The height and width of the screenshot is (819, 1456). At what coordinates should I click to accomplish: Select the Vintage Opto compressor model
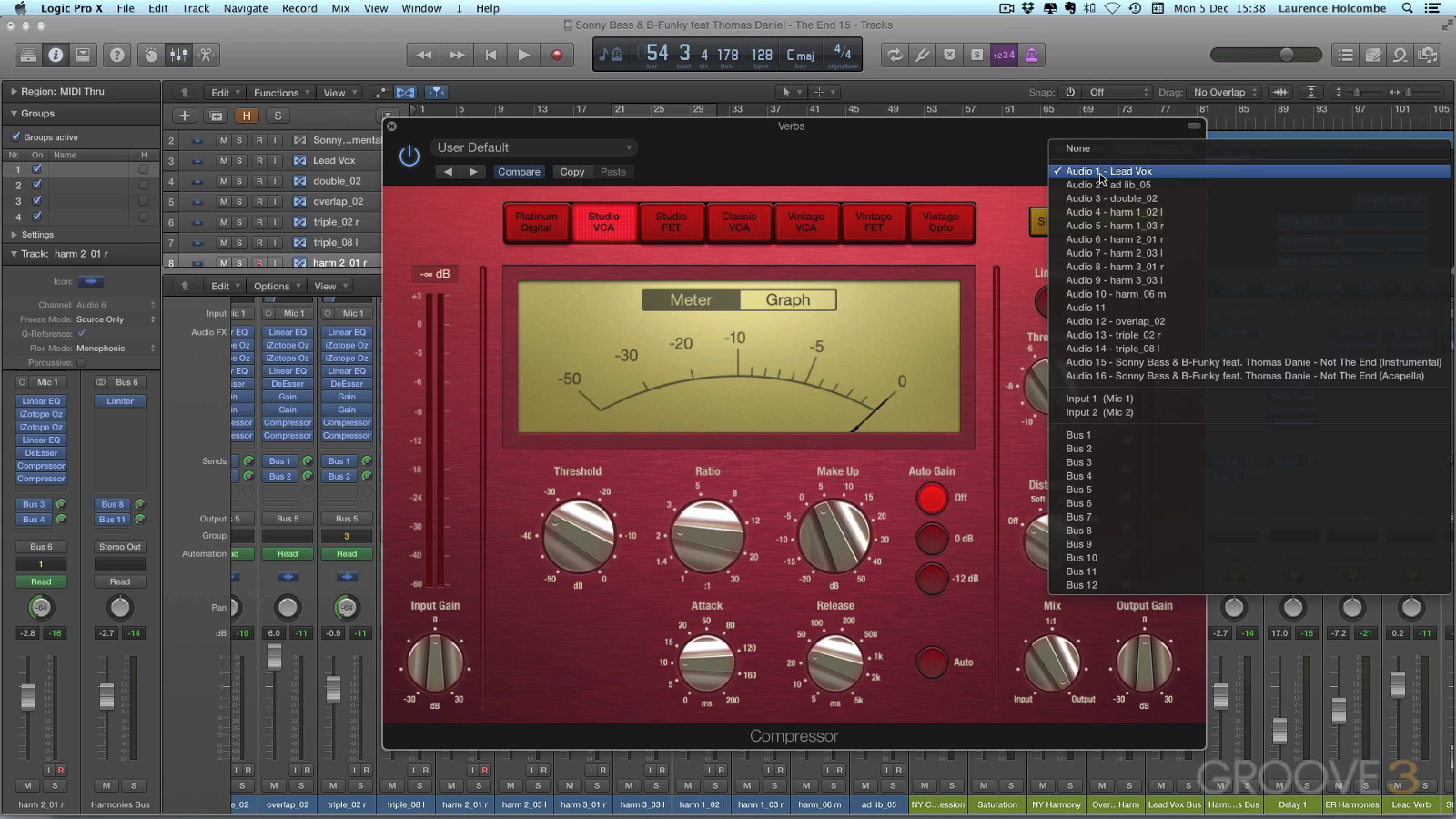pyautogui.click(x=940, y=222)
